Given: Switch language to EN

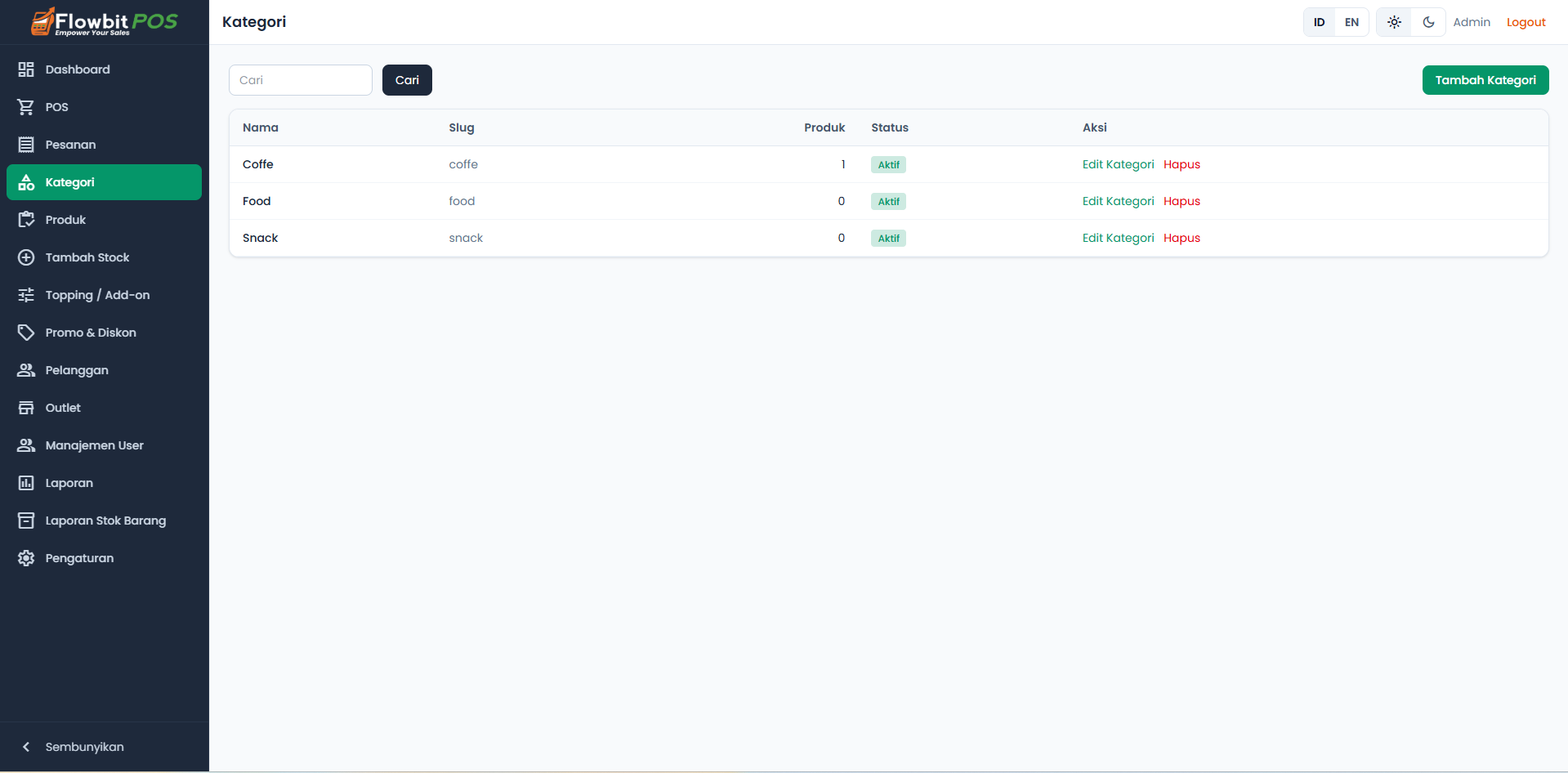Looking at the screenshot, I should coord(1351,22).
